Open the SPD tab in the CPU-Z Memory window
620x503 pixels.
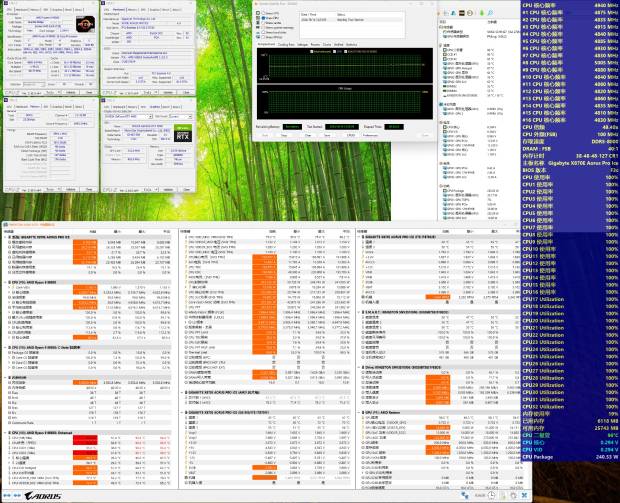[46, 107]
